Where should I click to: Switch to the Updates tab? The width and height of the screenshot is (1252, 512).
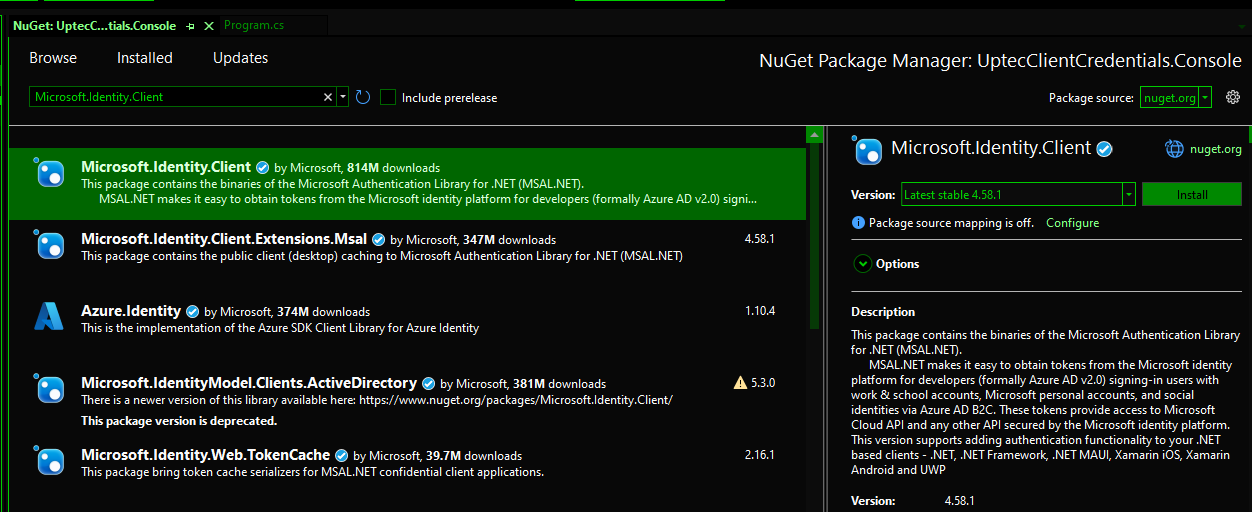click(x=240, y=58)
